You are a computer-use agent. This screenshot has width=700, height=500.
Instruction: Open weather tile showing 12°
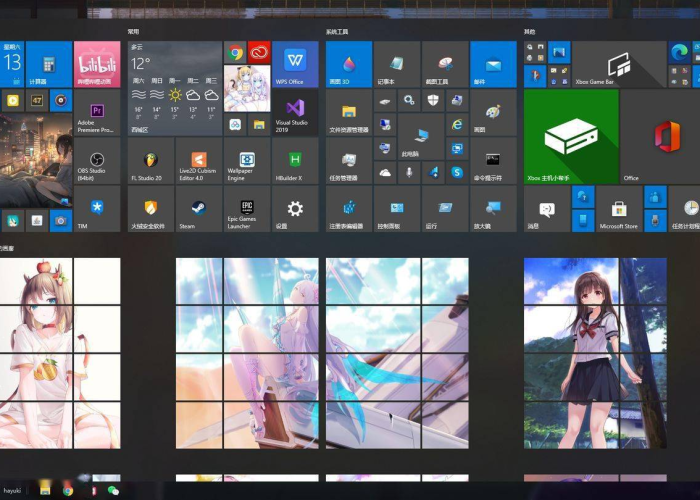click(175, 88)
